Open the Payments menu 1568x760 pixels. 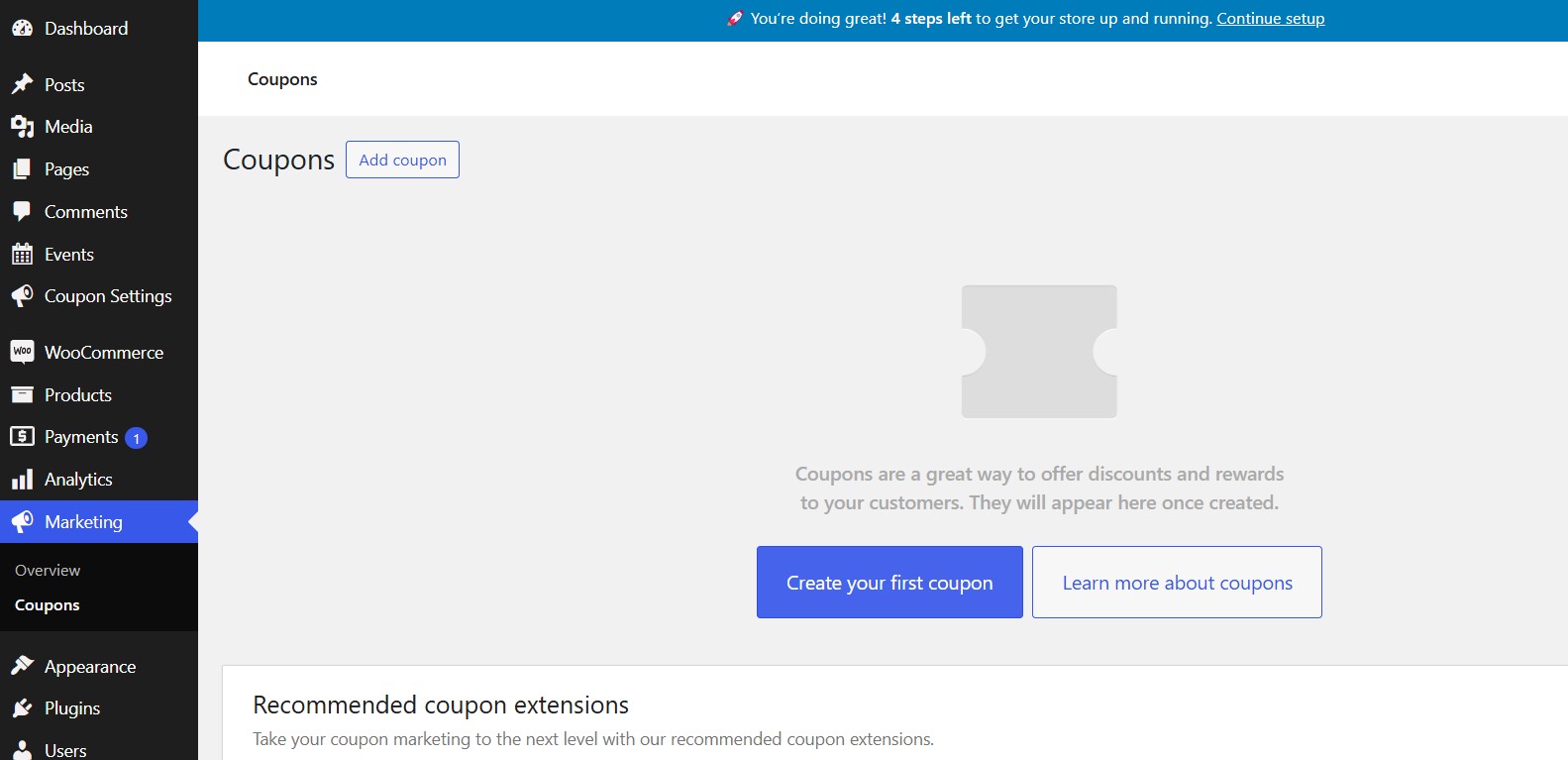(99, 437)
